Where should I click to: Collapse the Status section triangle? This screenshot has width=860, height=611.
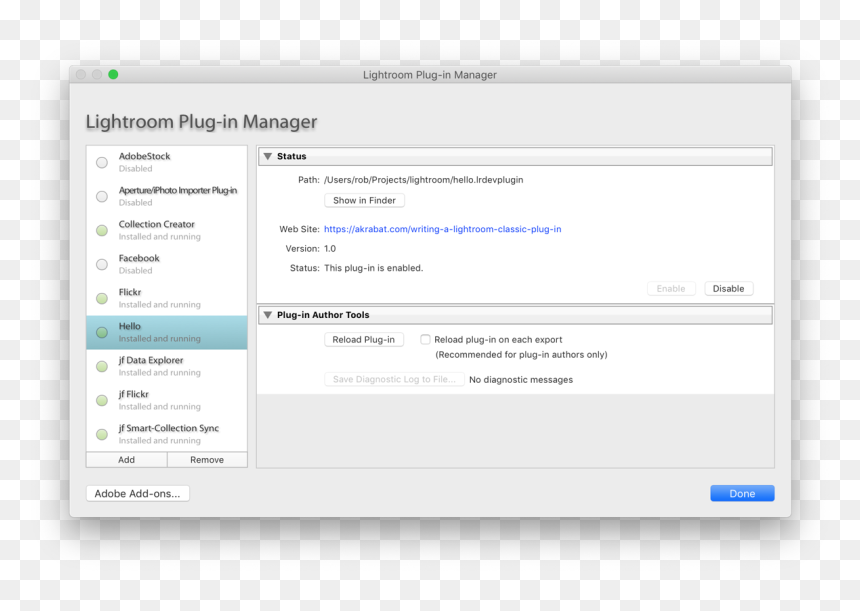(x=268, y=156)
